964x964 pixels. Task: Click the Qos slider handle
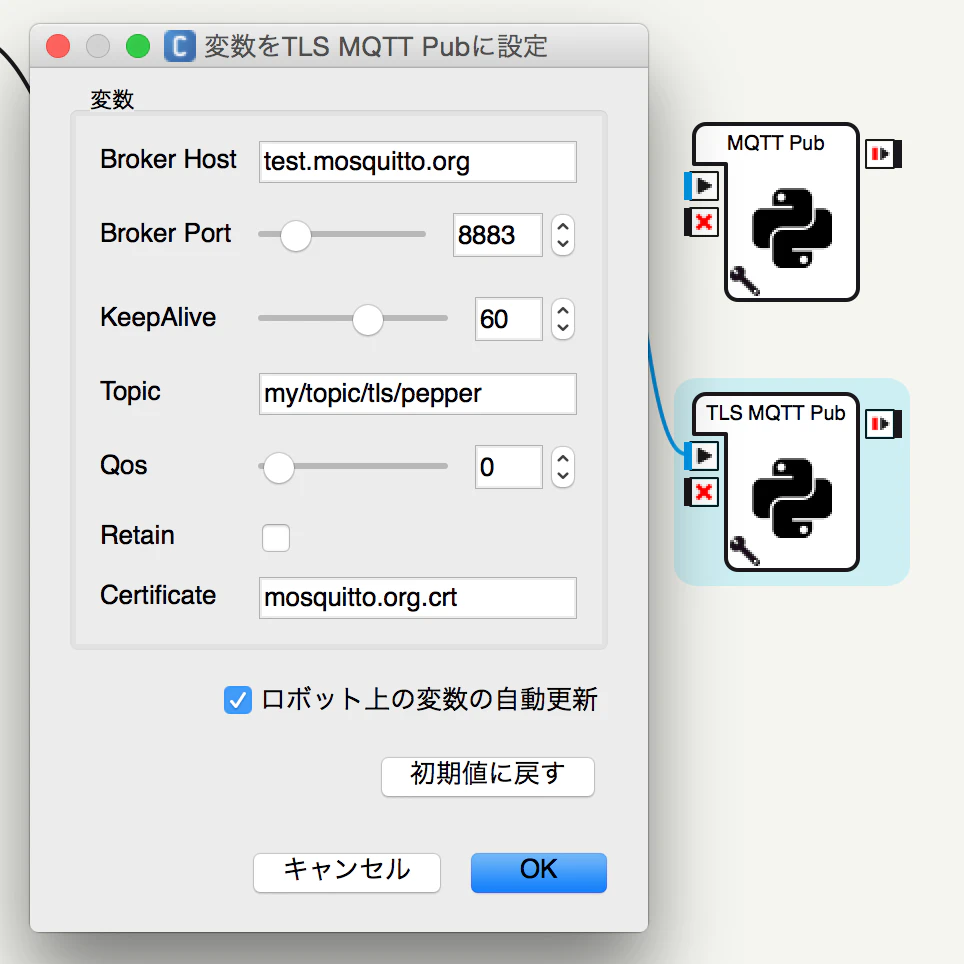click(x=279, y=467)
